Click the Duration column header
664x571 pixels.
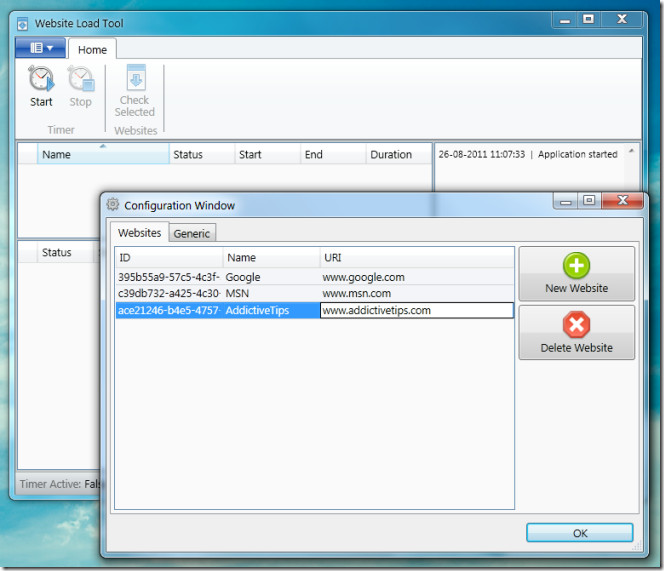(x=398, y=154)
